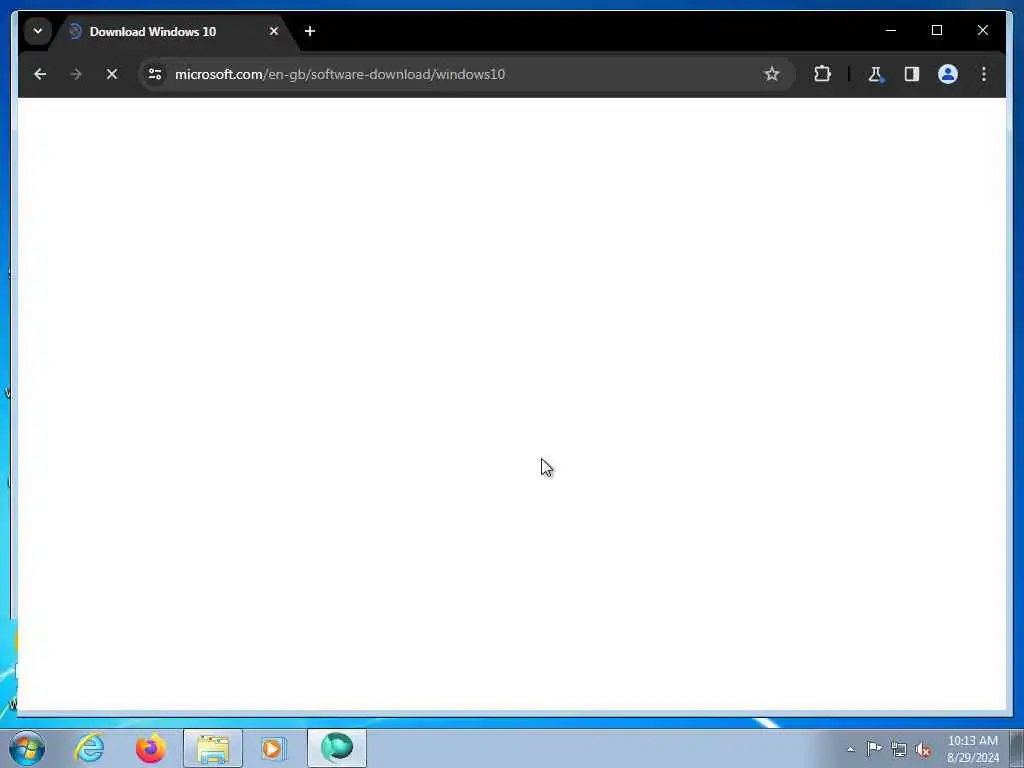Screen dimensions: 1024x768
Task: Minimize the browser window
Action: tap(891, 30)
